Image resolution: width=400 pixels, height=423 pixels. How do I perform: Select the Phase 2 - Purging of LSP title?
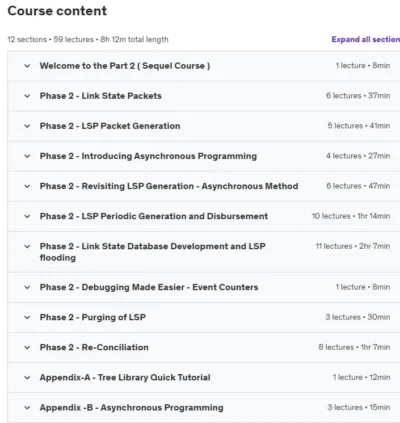tap(93, 317)
